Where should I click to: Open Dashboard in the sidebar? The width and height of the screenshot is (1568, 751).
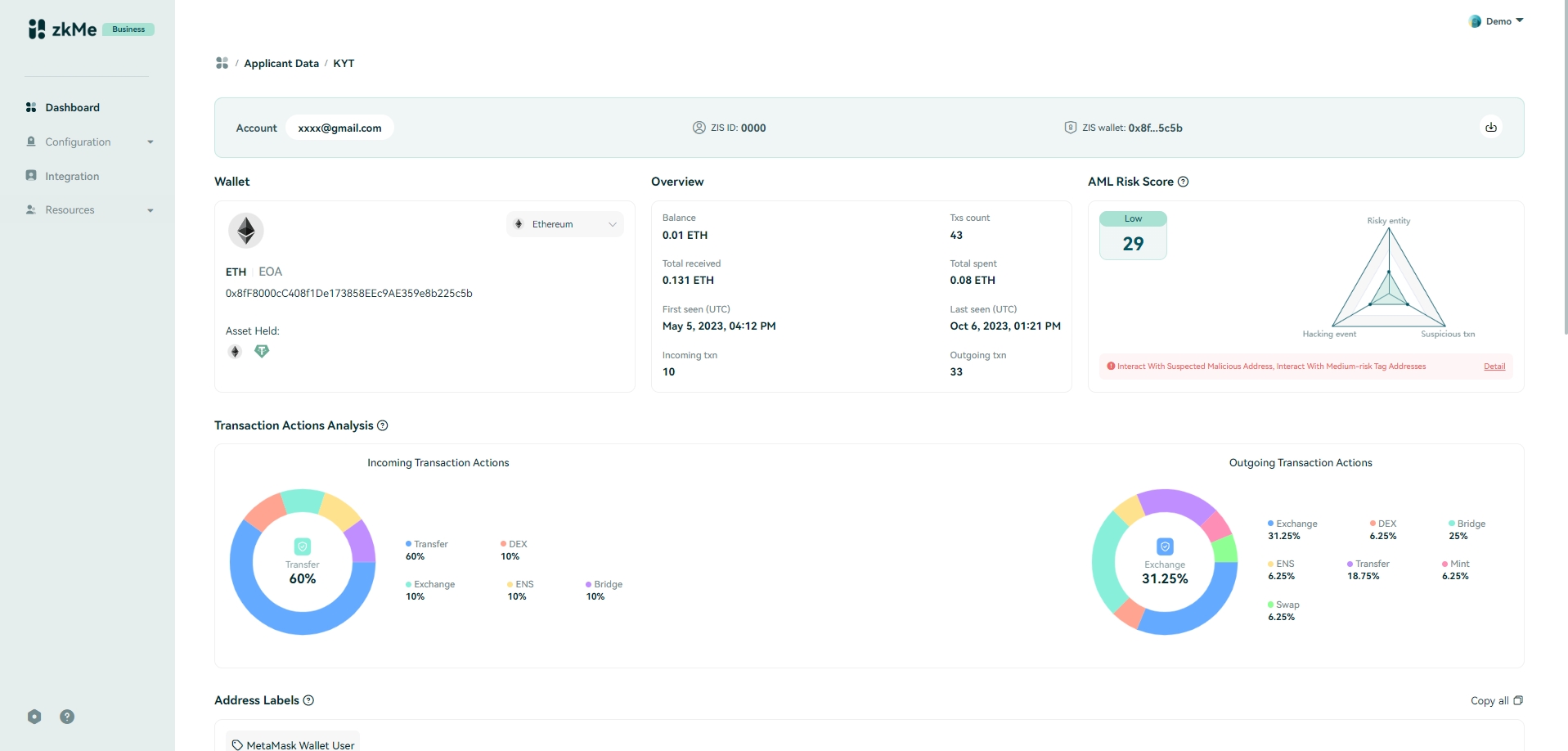72,107
